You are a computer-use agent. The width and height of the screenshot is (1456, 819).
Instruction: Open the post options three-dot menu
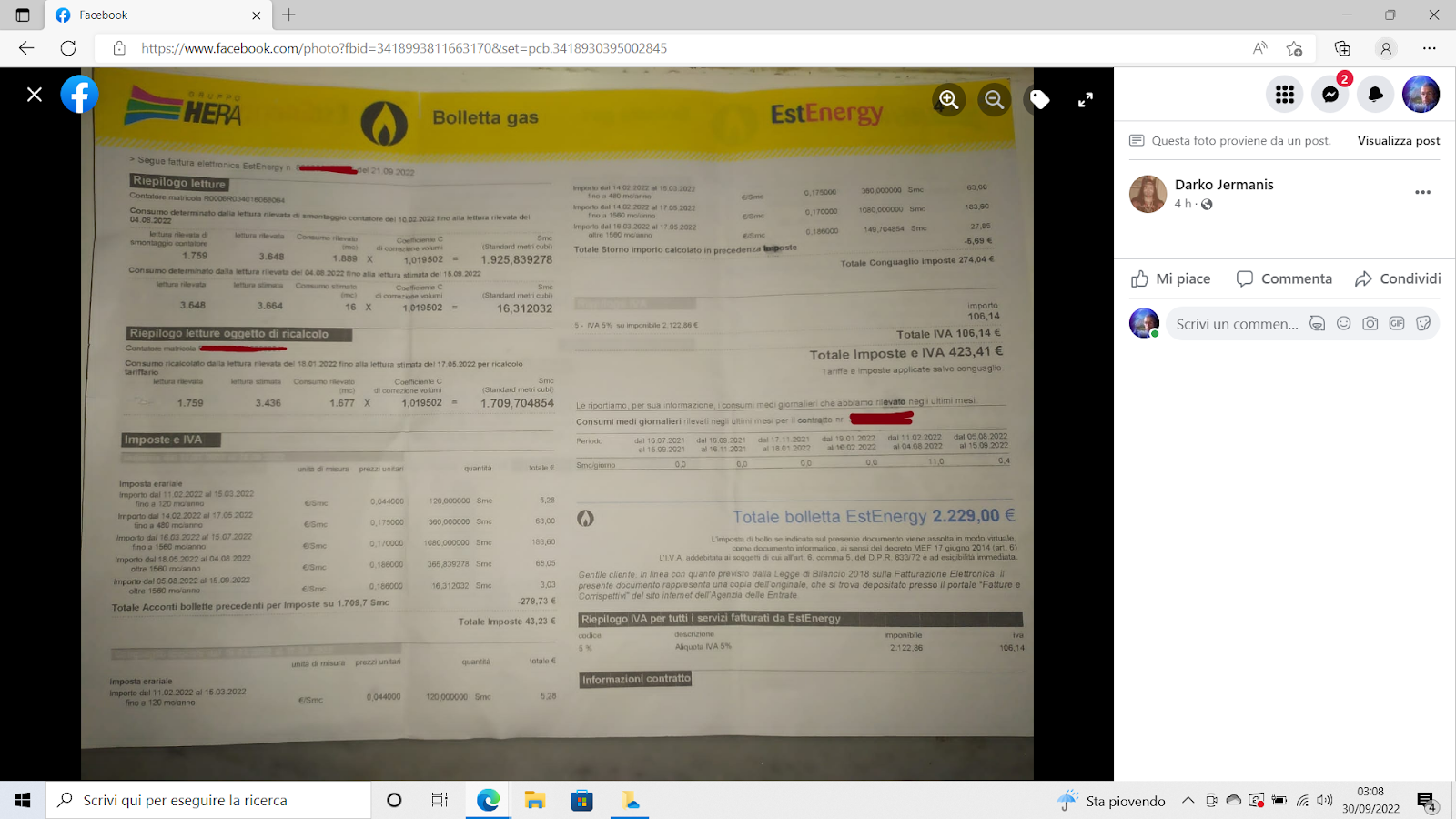pyautogui.click(x=1423, y=193)
